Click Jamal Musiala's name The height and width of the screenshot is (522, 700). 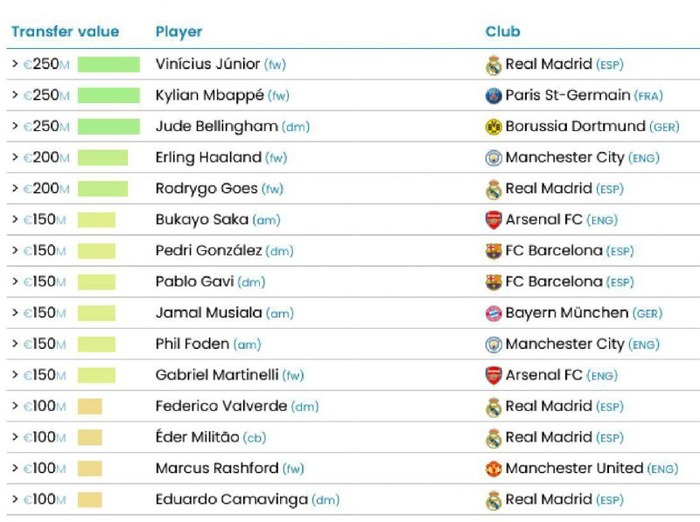coord(208,313)
